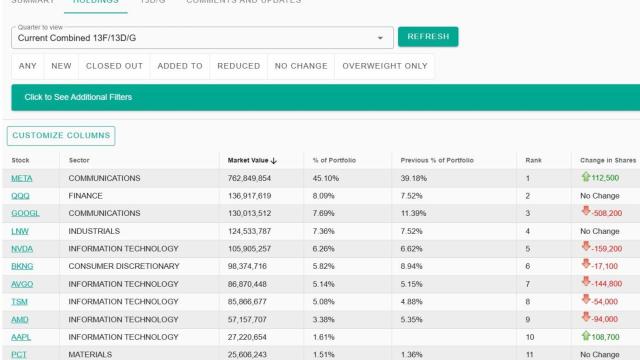Click red down arrow in GOOGL row

coord(586,211)
